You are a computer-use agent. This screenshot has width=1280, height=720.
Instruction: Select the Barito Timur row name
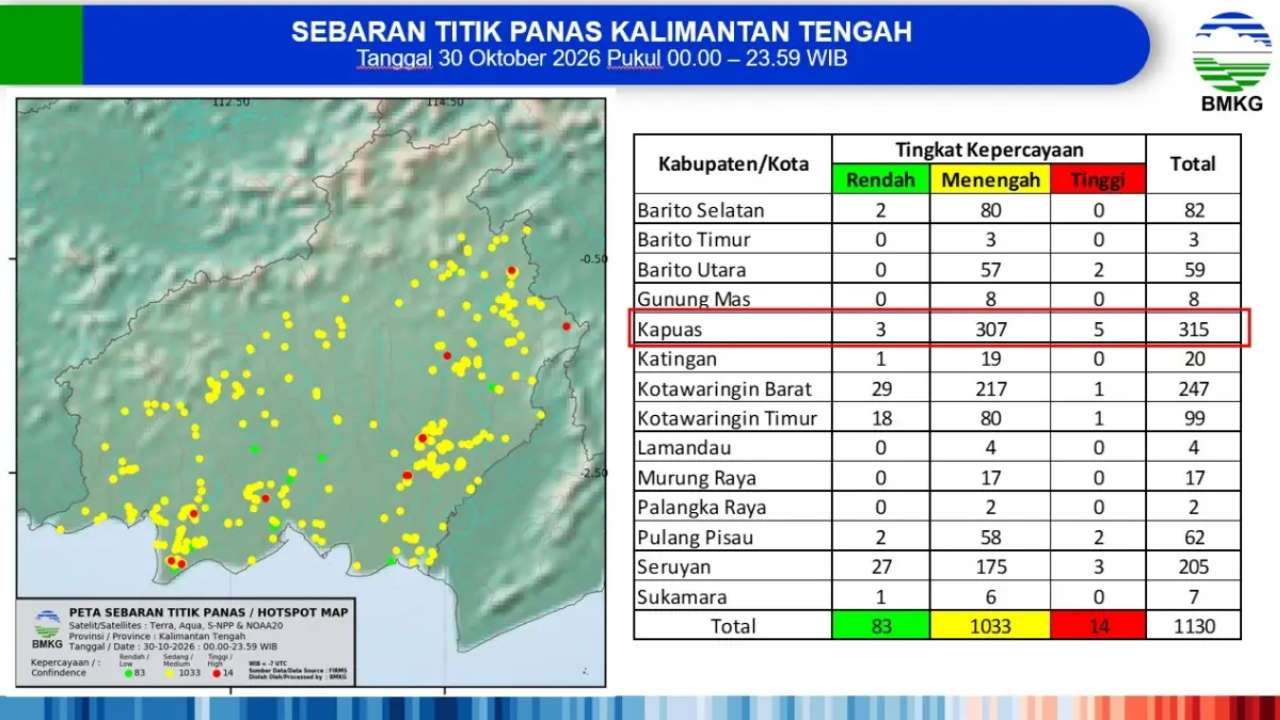694,240
